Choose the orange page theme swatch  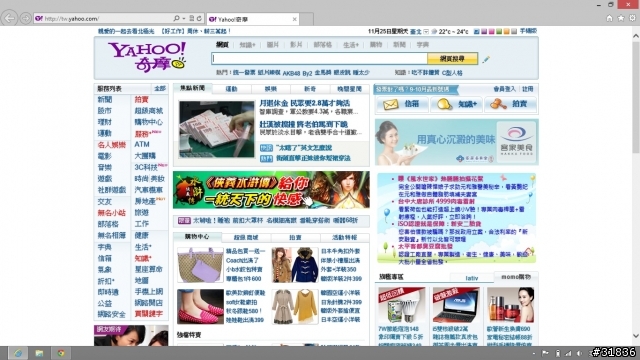[x=507, y=31]
